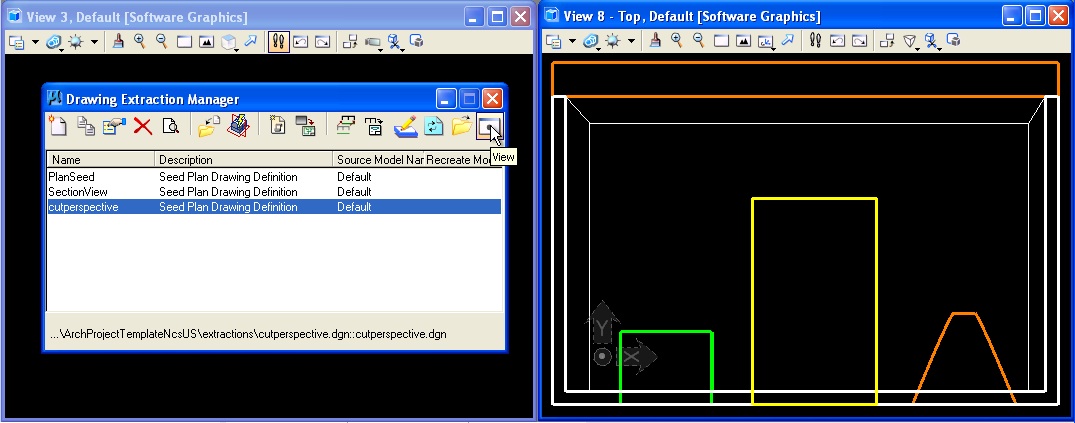Click preview magnifier document icon
Screen dimensions: 1075x423
click(x=170, y=126)
